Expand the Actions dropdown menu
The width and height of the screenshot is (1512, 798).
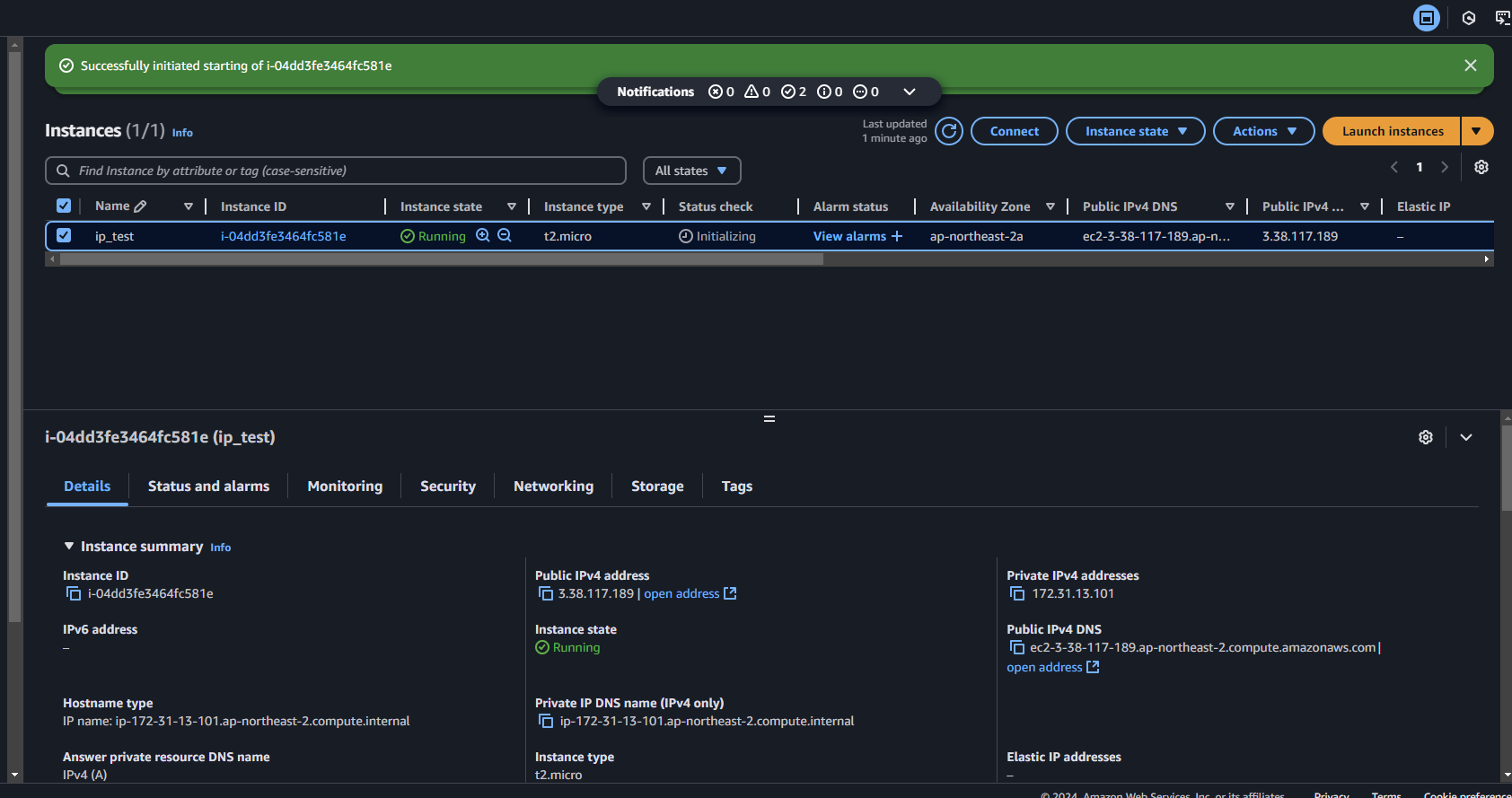(1263, 131)
